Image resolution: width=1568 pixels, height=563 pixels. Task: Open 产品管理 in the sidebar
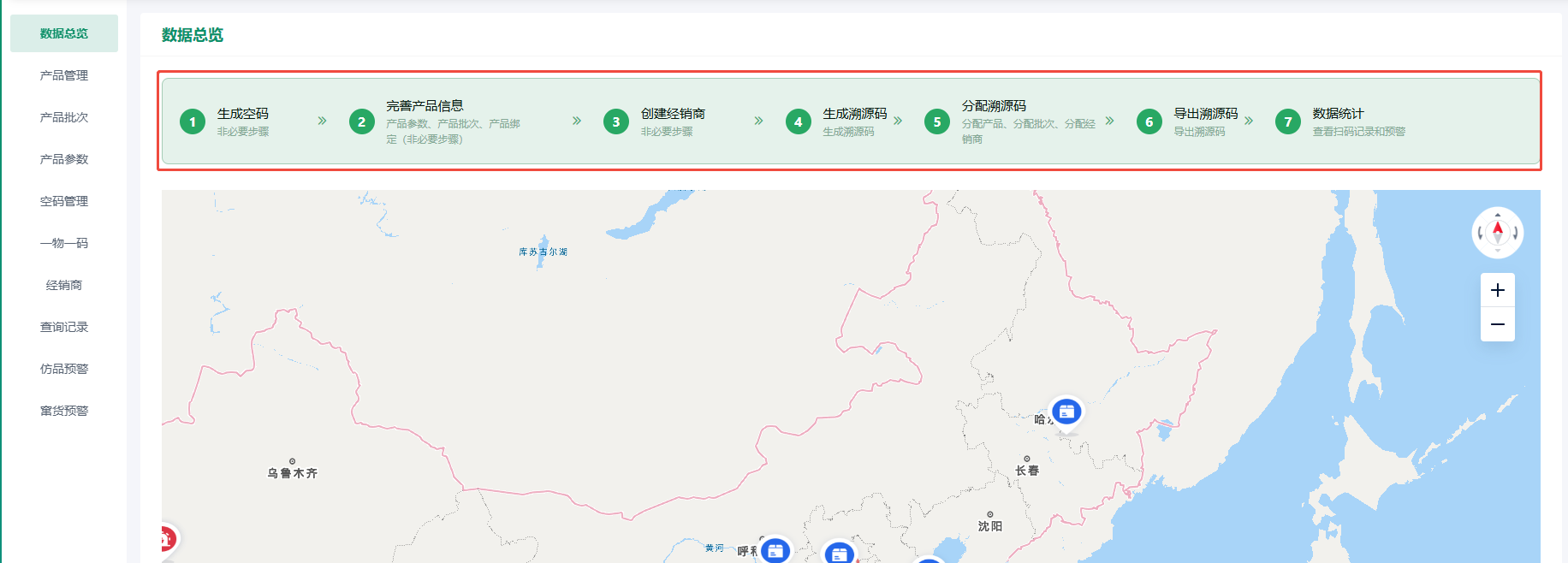64,75
